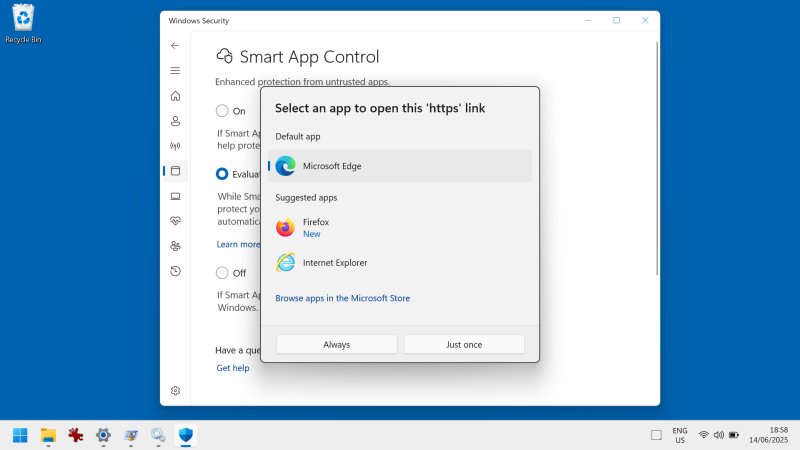Open Virus & threat protection shield in sidebar

point(175,96)
